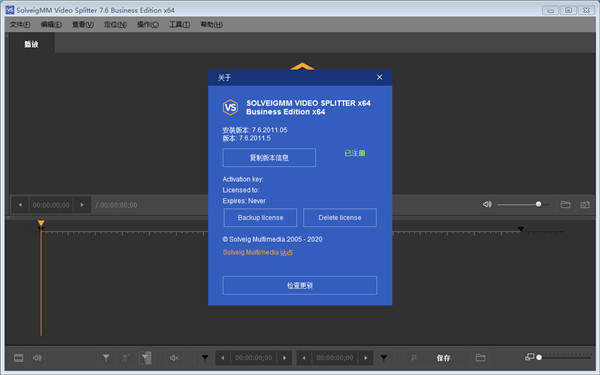
Task: Click the remove marker icon
Action: tap(125, 358)
